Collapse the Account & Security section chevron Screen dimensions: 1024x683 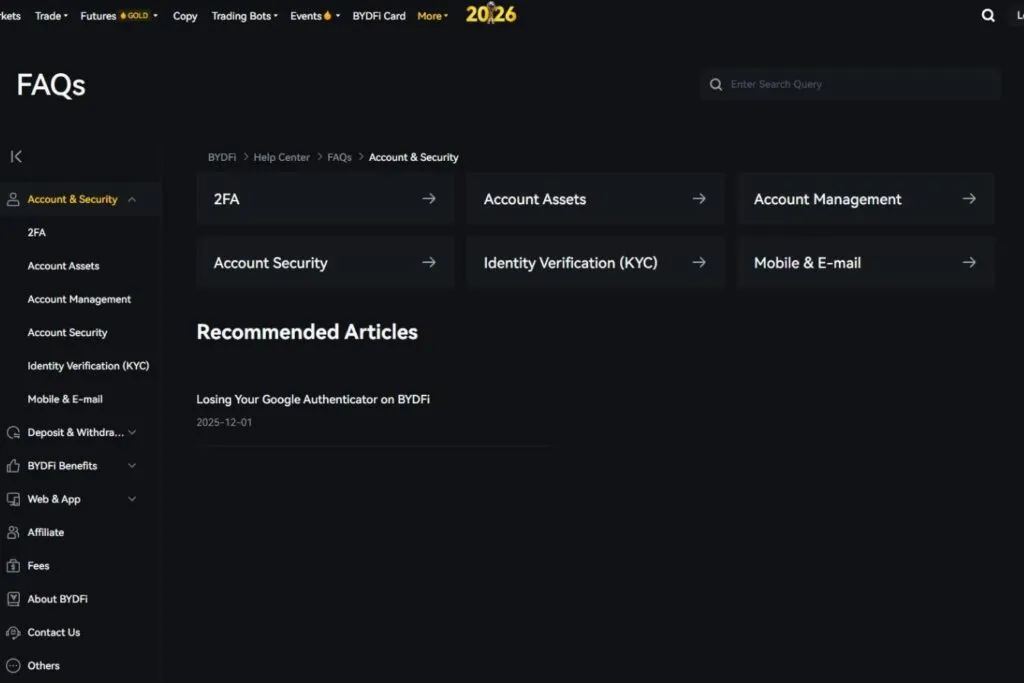(x=132, y=199)
